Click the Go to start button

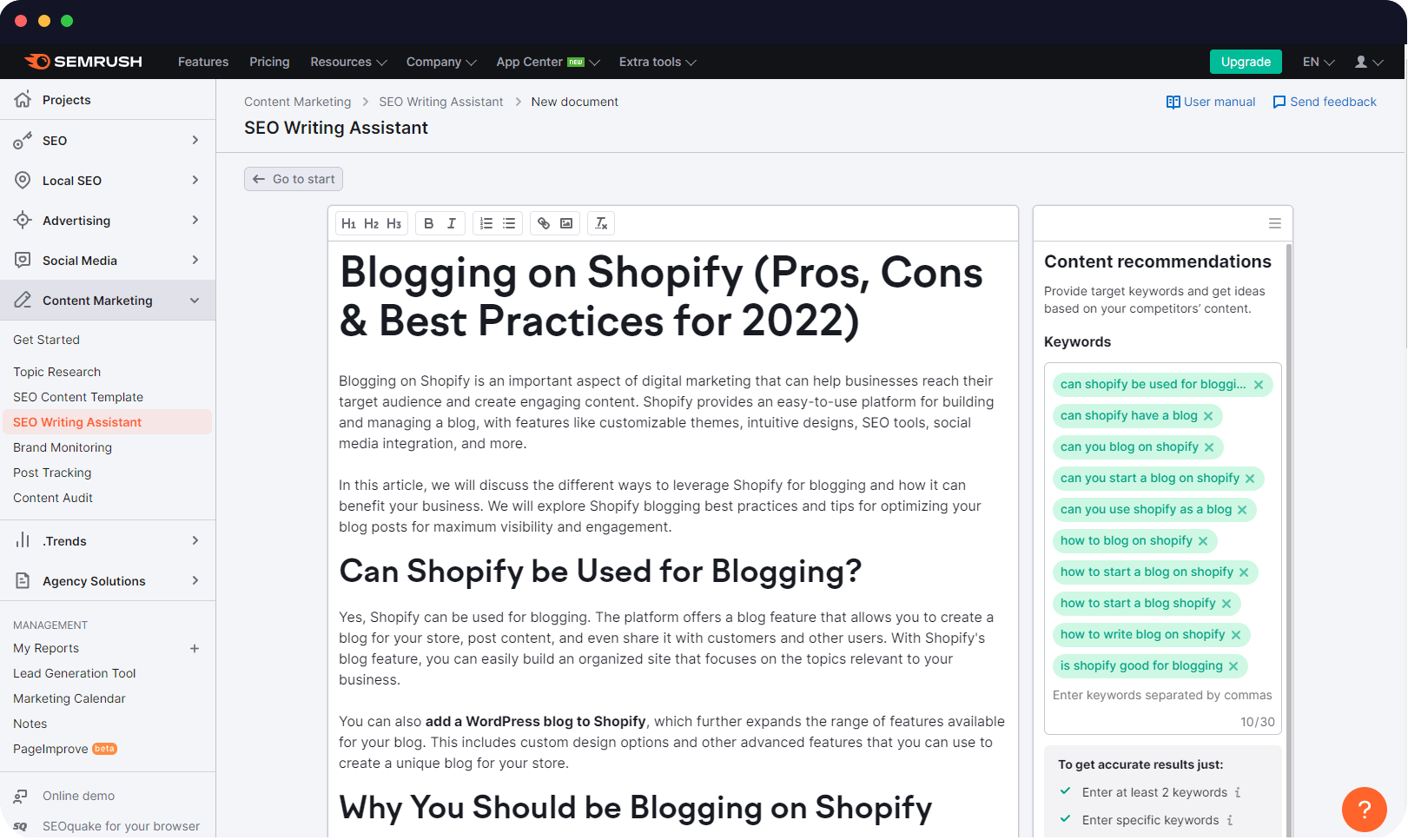tap(294, 179)
